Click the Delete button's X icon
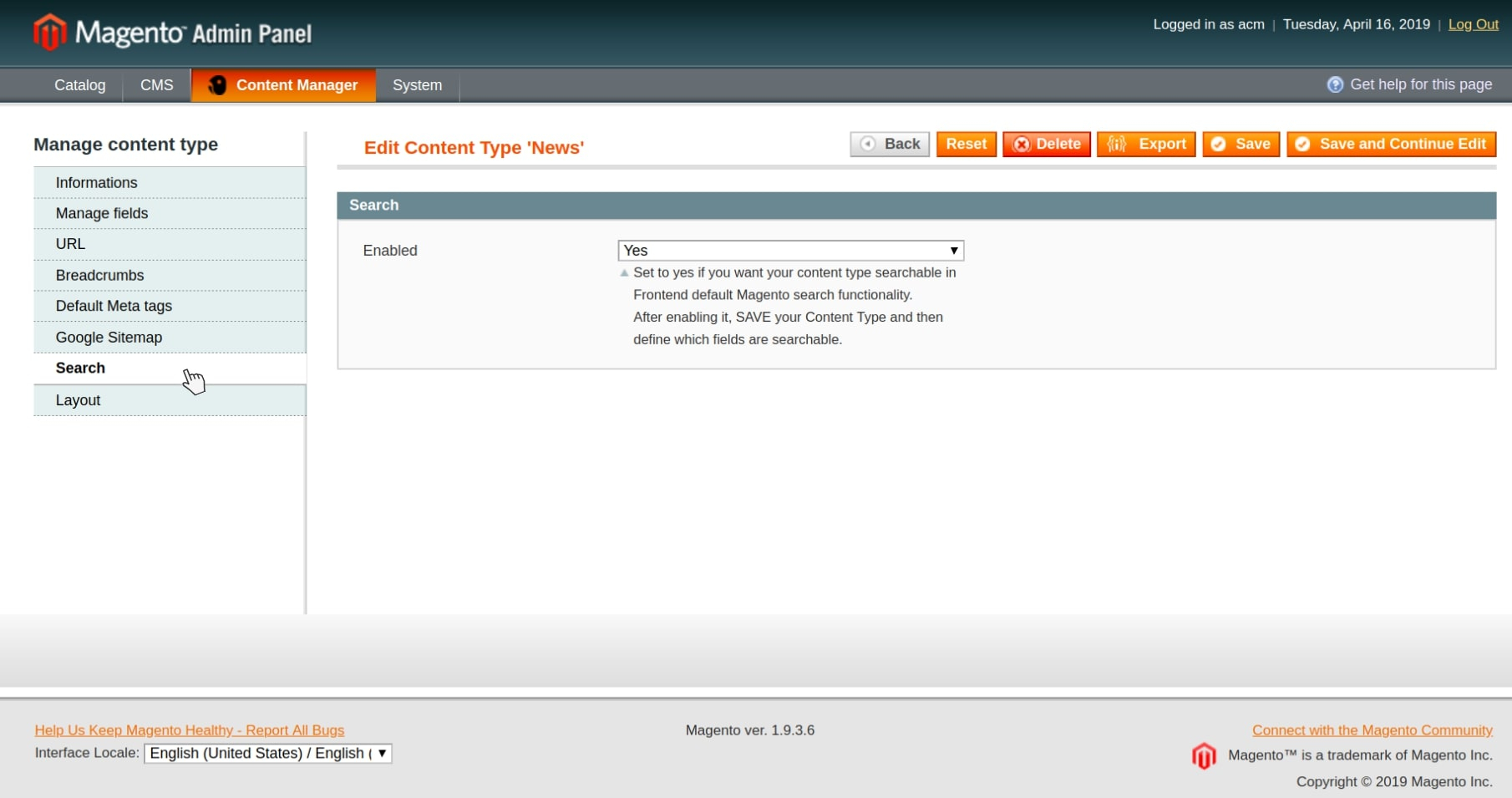This screenshot has width=1512, height=798. pyautogui.click(x=1021, y=145)
